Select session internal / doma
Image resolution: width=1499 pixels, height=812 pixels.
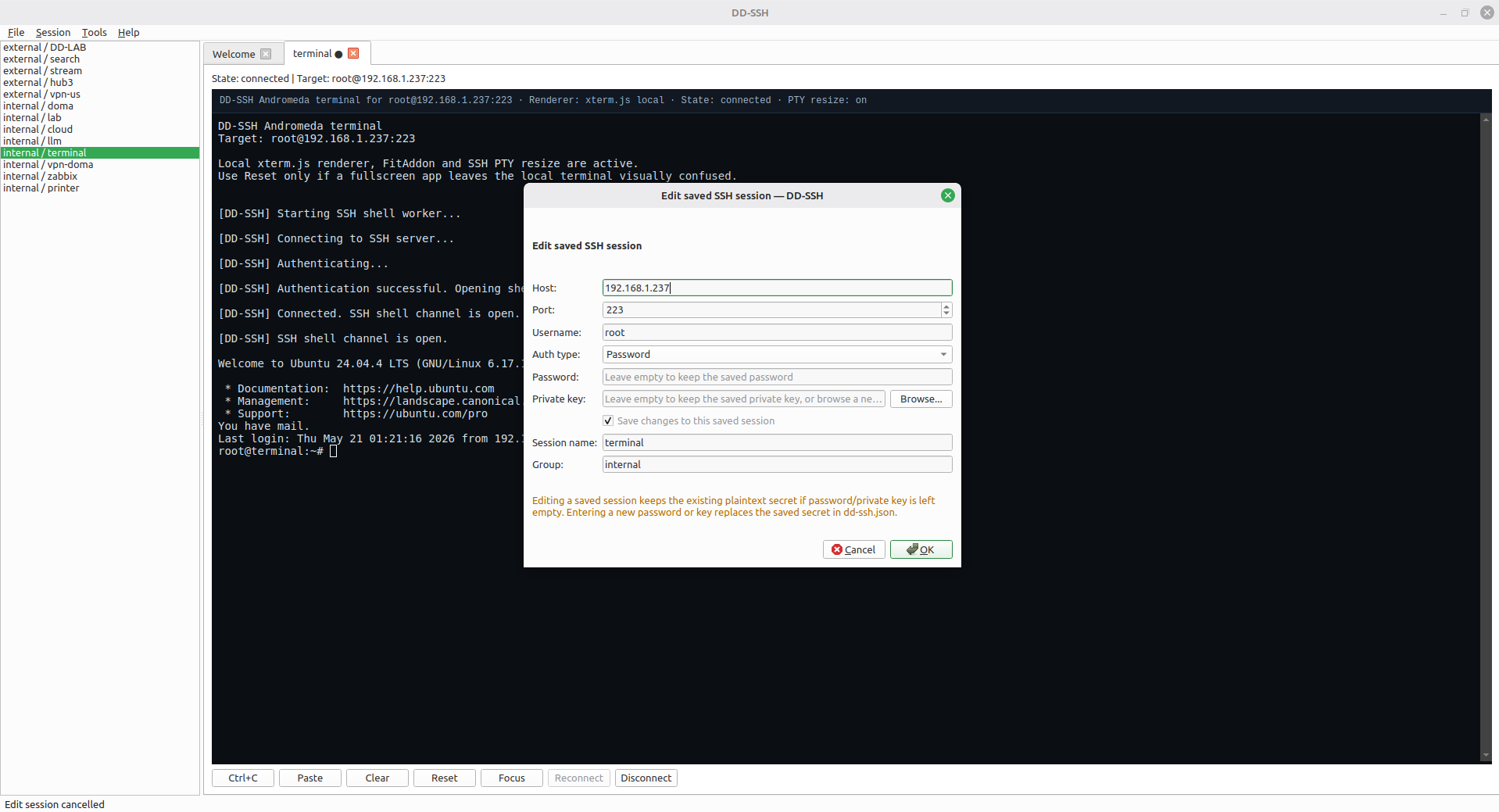point(100,106)
